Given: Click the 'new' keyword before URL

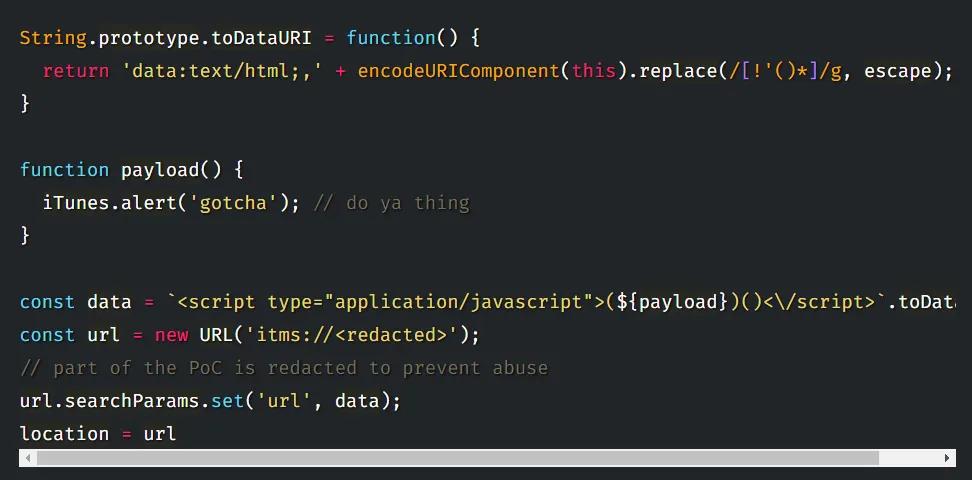Looking at the screenshot, I should tap(171, 335).
